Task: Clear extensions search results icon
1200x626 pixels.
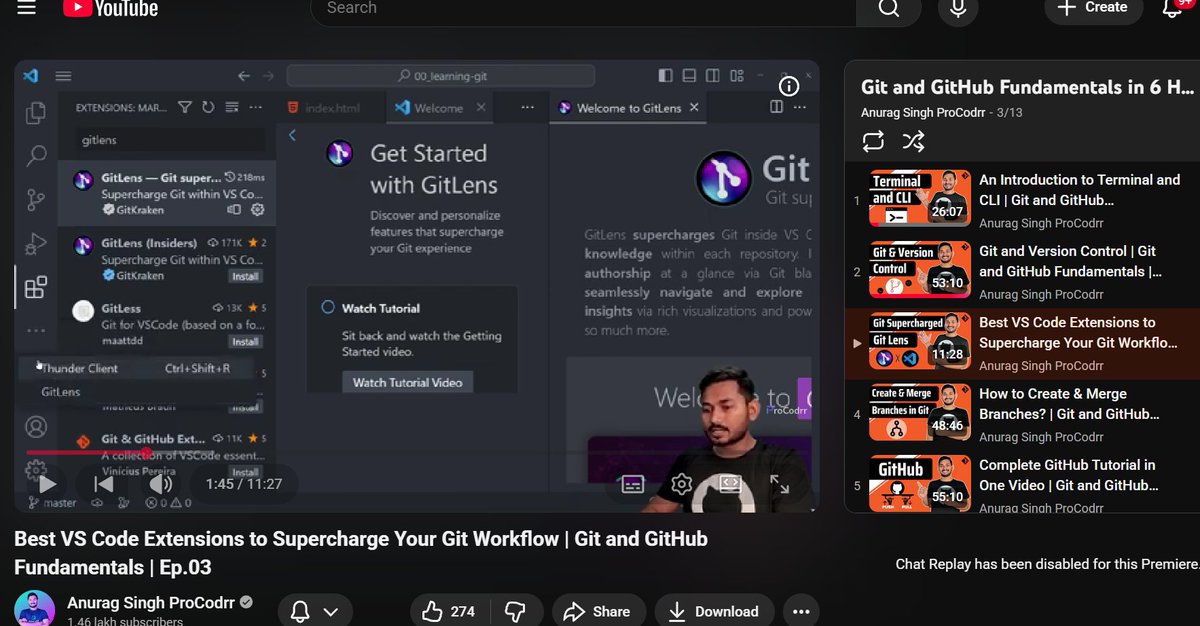Action: coord(232,107)
